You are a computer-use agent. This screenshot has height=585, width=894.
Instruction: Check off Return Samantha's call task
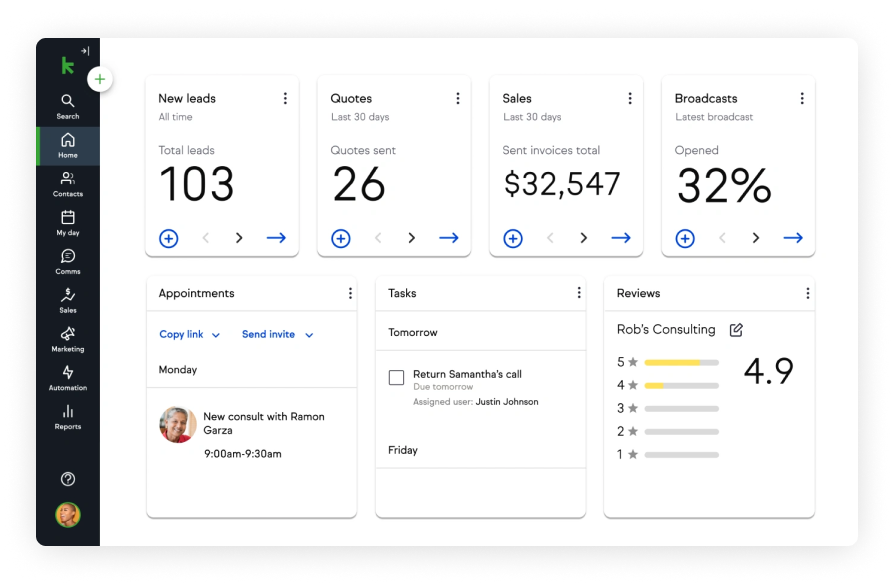click(395, 375)
